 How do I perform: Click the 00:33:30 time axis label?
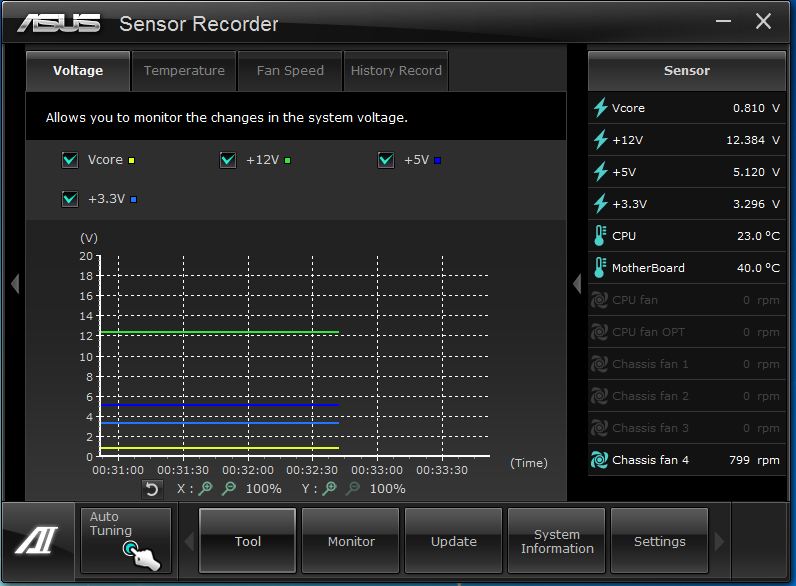(442, 470)
